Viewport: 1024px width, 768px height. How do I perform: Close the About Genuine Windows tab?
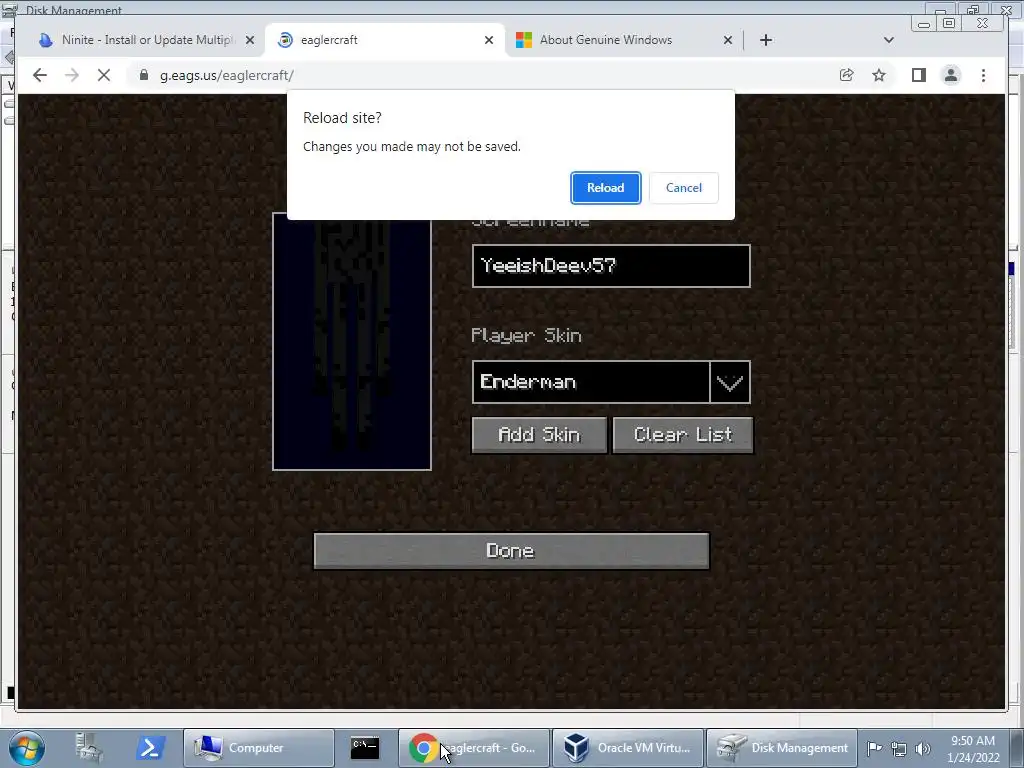[728, 40]
